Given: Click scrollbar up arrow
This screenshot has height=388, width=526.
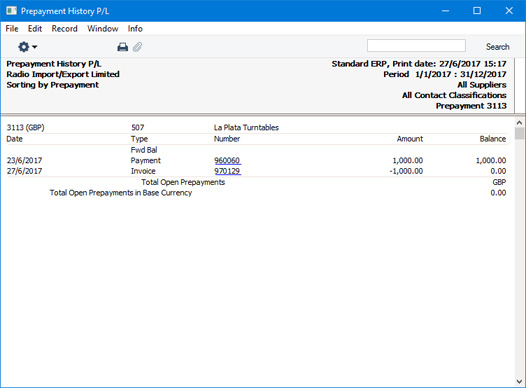Looking at the screenshot, I should click(519, 123).
